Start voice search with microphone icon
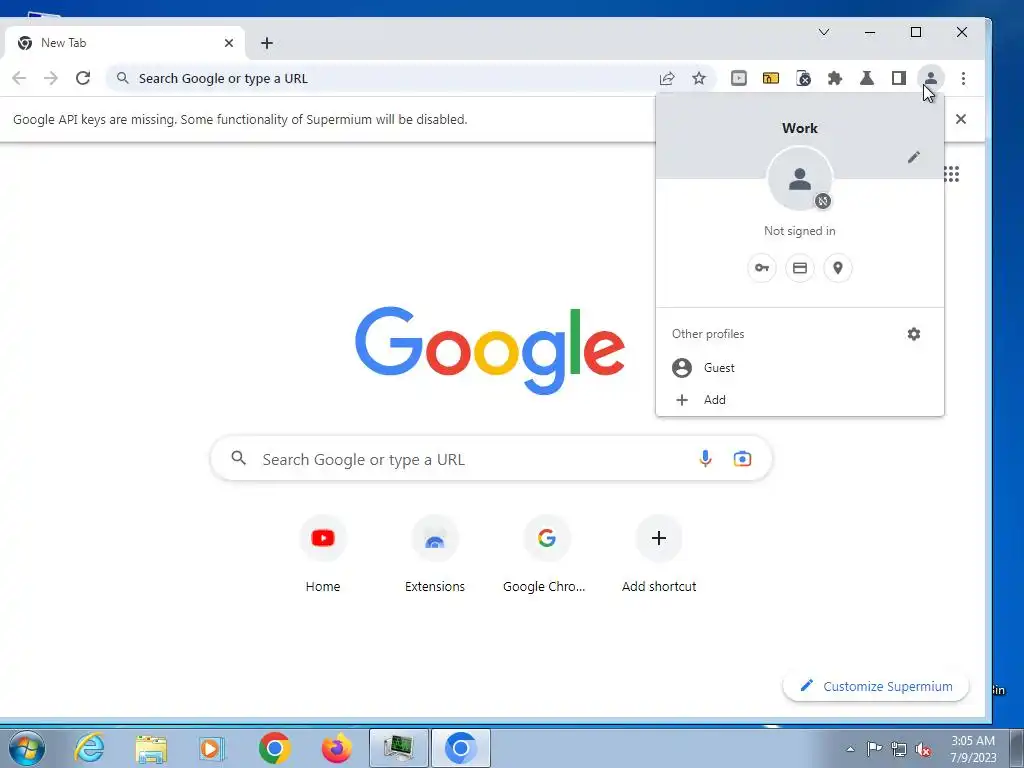 click(705, 458)
